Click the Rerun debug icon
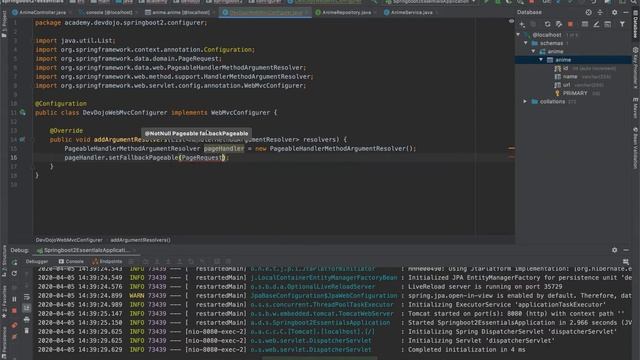 coord(14,262)
